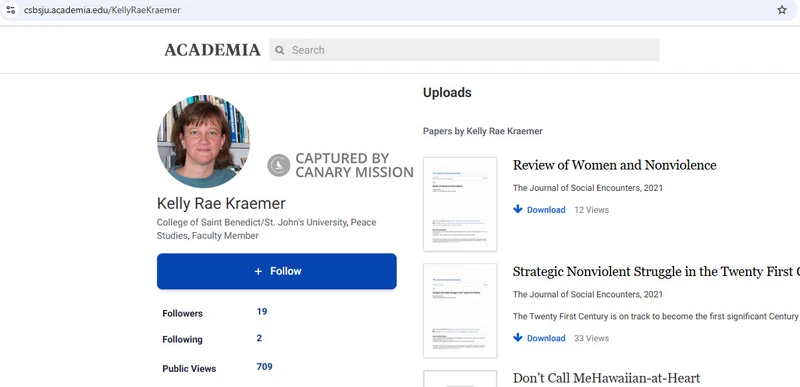Click the '12 Views' count
Screen dimensions: 800x387
(x=591, y=210)
